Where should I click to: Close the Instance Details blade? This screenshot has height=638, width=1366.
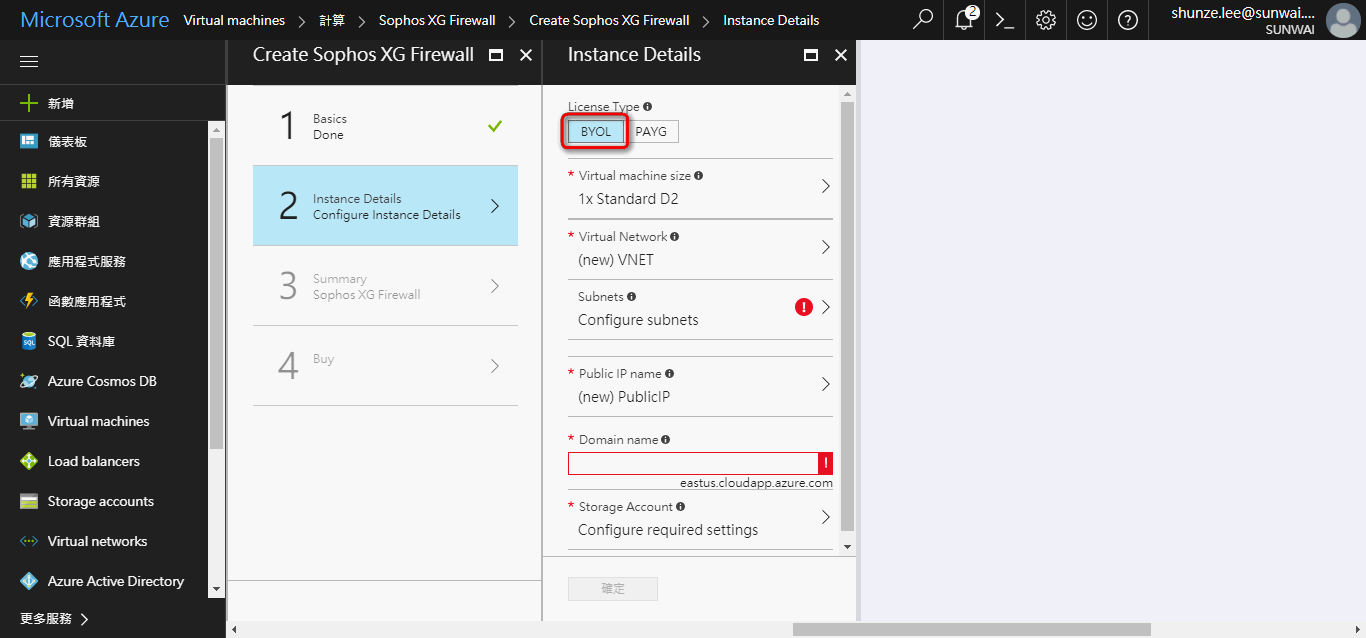point(841,55)
